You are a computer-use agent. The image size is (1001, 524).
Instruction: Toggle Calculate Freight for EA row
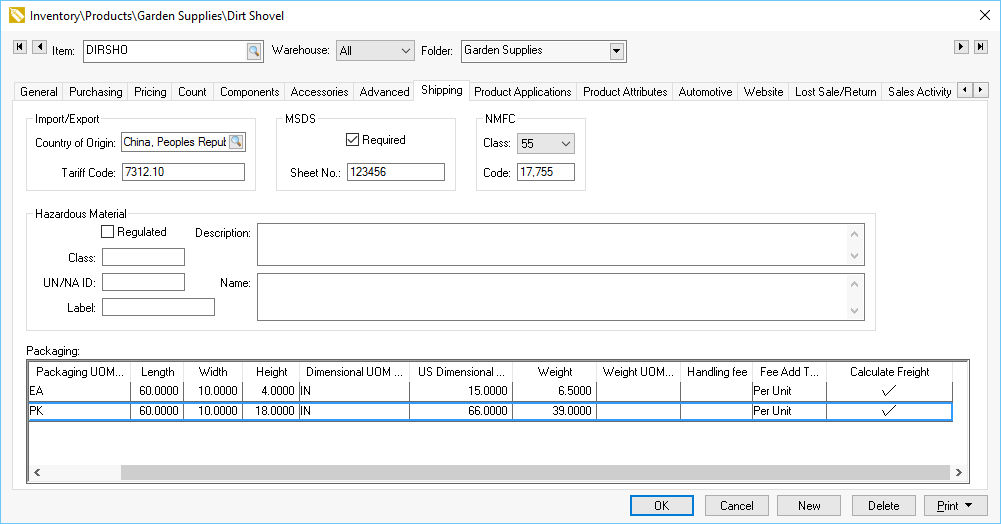[888, 391]
